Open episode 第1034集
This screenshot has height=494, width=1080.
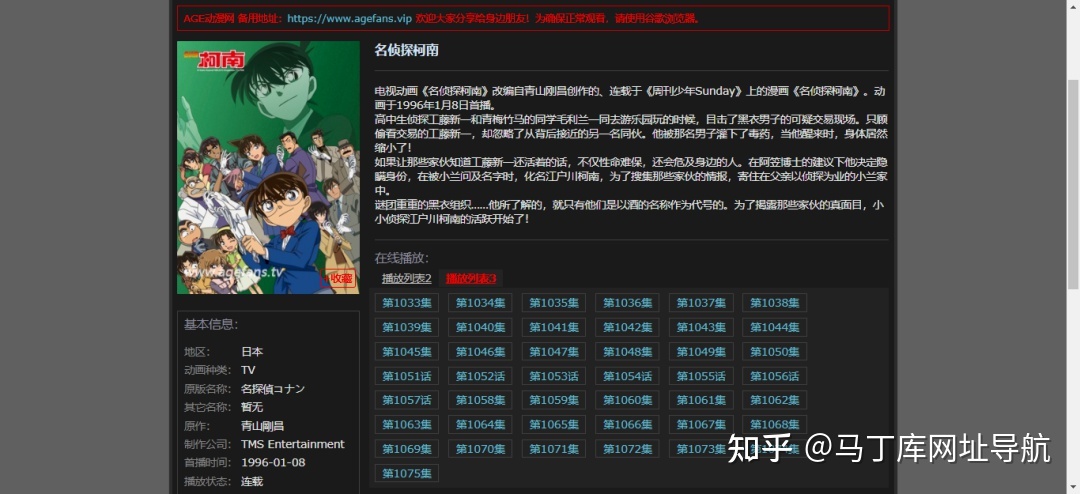pyautogui.click(x=480, y=303)
